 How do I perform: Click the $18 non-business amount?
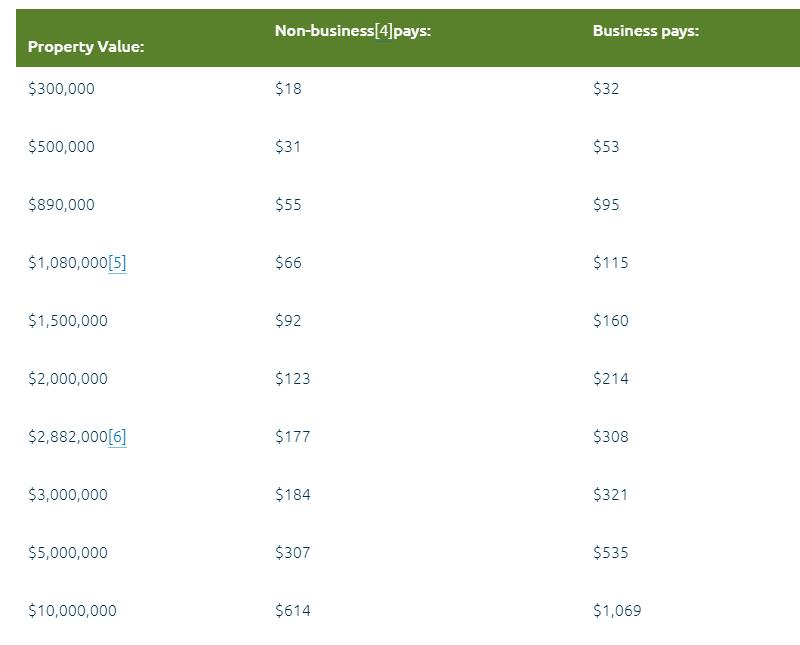[x=288, y=89]
